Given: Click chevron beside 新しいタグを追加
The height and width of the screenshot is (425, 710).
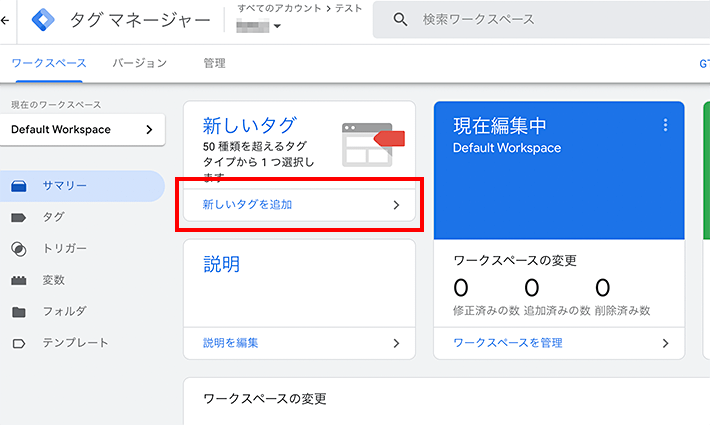Looking at the screenshot, I should pos(396,205).
